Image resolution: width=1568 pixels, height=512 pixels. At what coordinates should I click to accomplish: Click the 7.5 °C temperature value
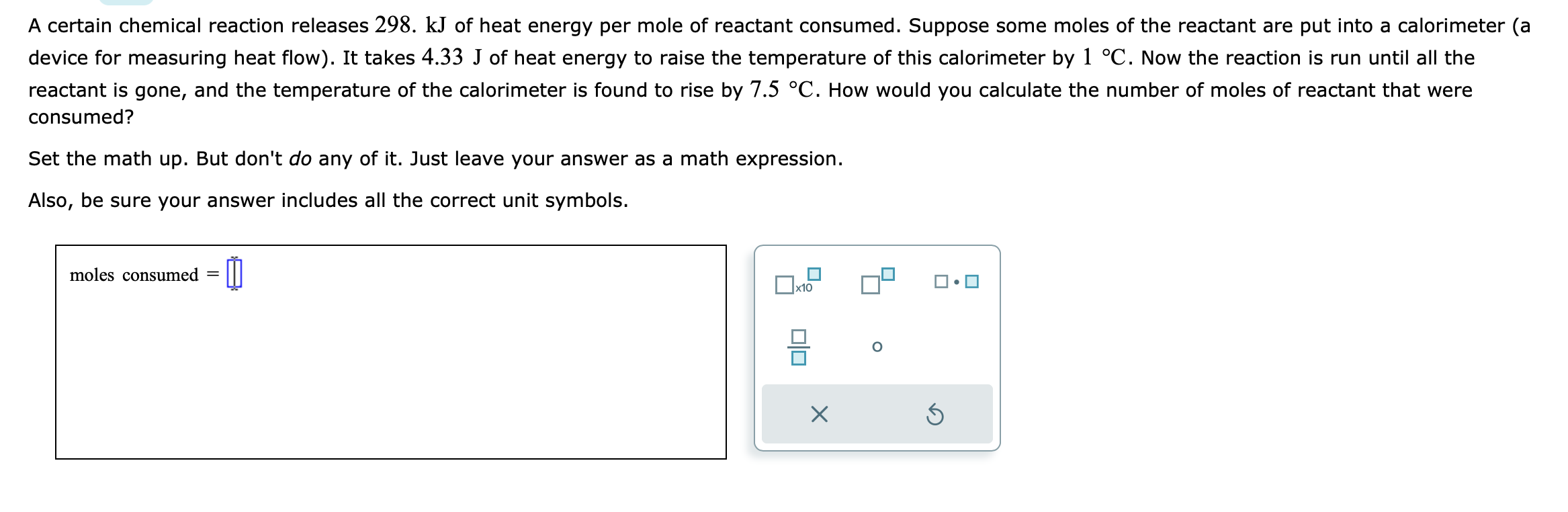tap(785, 90)
